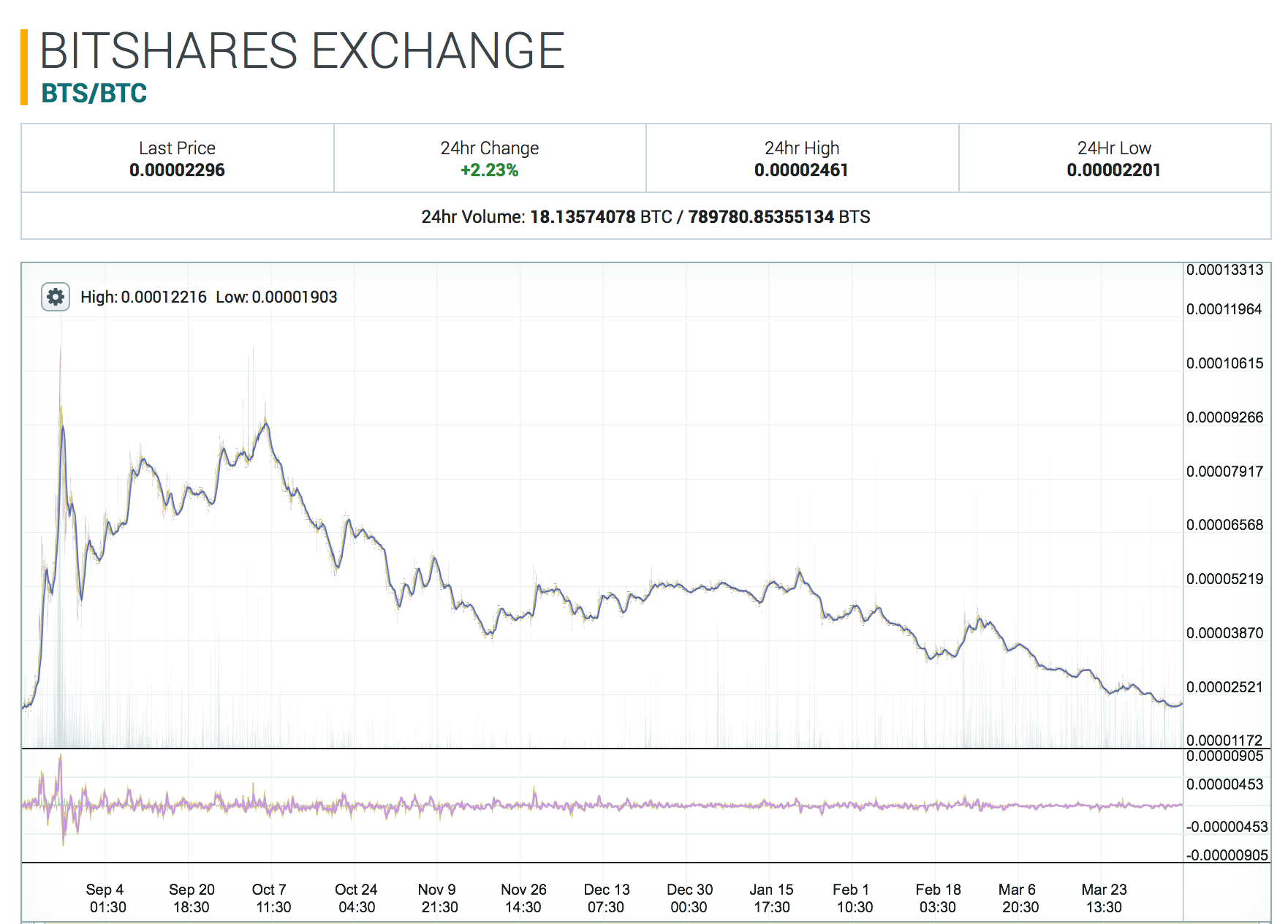Click the Oct 24 04:30 time marker
1288x924 pixels.
click(357, 898)
